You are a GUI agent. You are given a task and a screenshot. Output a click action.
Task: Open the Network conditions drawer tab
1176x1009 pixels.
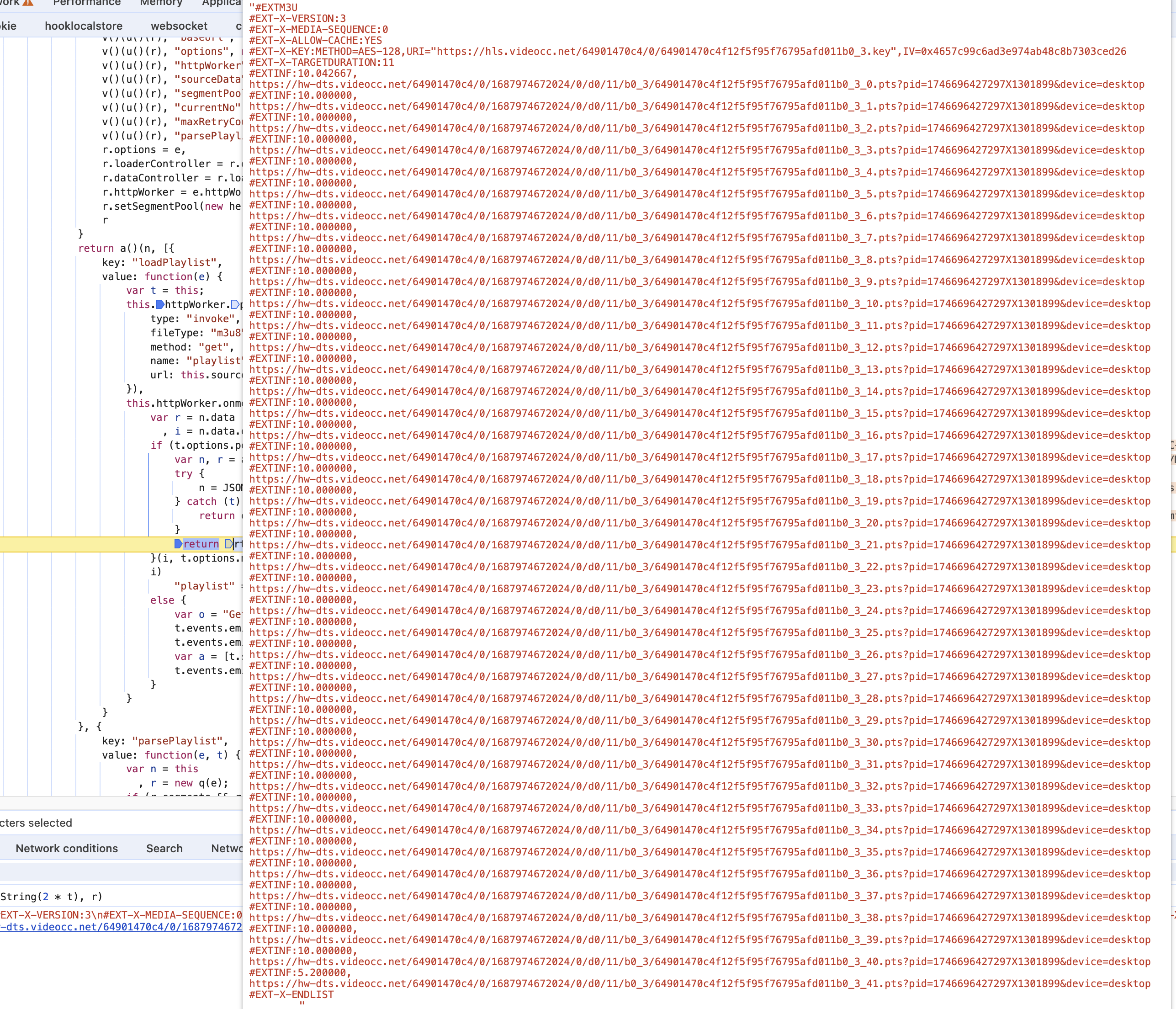(66, 848)
